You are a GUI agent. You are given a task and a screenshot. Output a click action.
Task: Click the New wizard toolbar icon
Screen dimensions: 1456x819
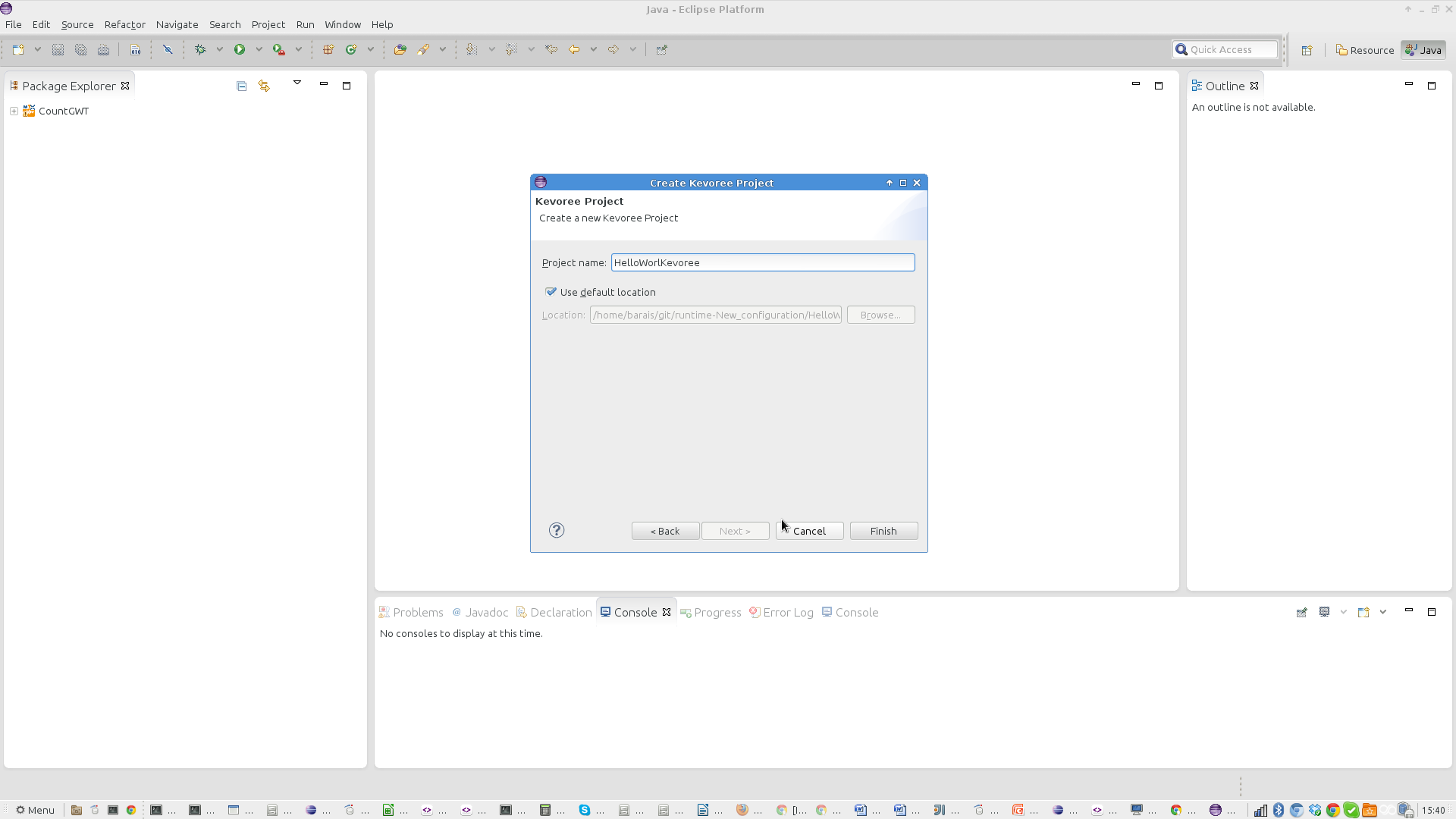(x=18, y=49)
